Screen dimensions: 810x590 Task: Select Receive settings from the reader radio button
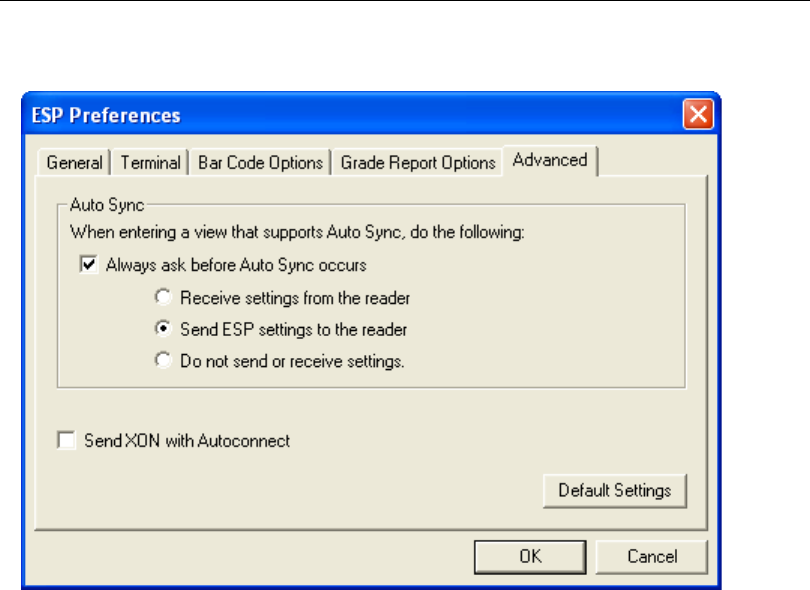tap(163, 298)
